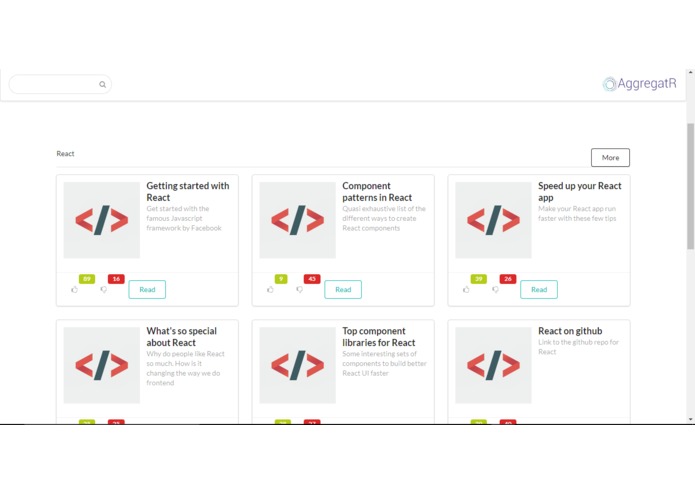
Task: Dislike the Component patterns in React article
Action: 300,290
